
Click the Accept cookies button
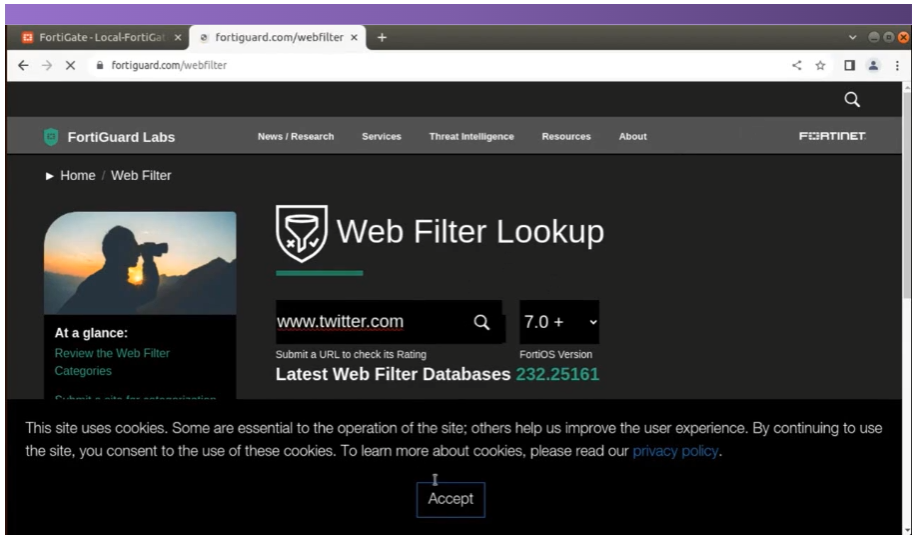(x=450, y=499)
